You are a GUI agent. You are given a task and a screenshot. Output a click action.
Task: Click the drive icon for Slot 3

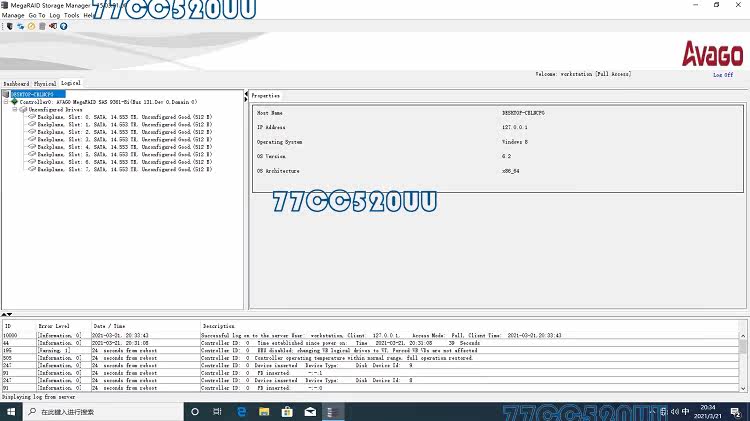[32, 139]
